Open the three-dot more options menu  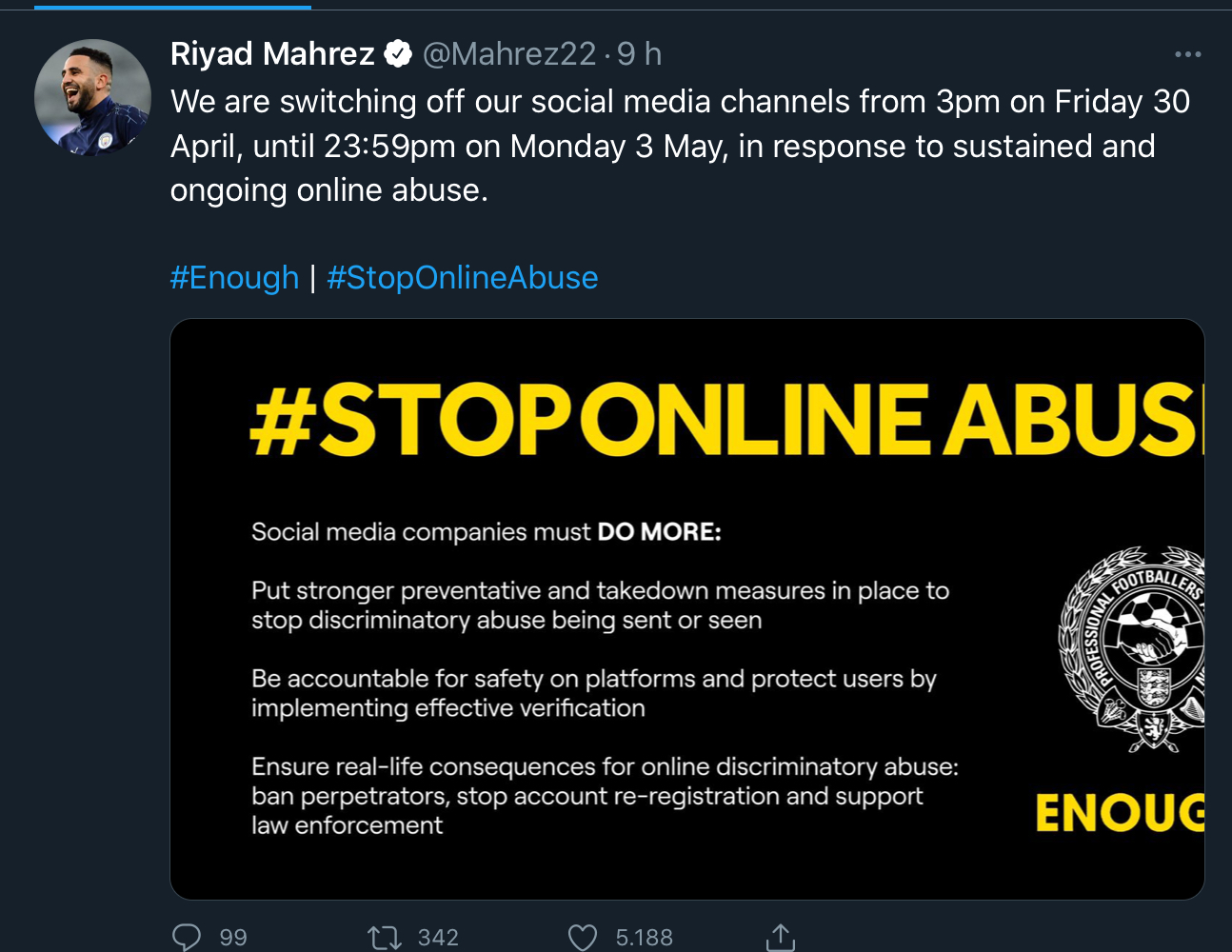pyautogui.click(x=1187, y=54)
